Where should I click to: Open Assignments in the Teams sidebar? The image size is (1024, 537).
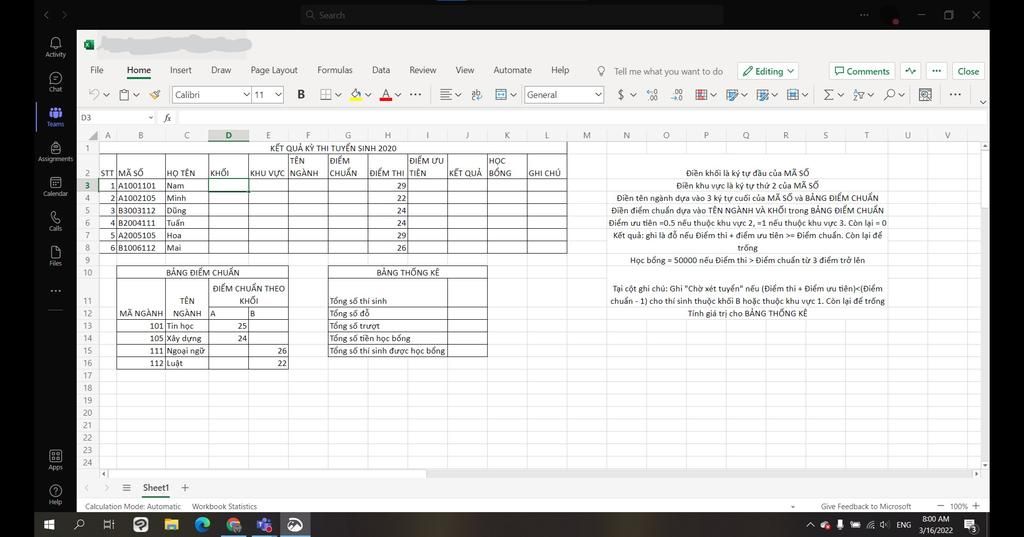[56, 152]
